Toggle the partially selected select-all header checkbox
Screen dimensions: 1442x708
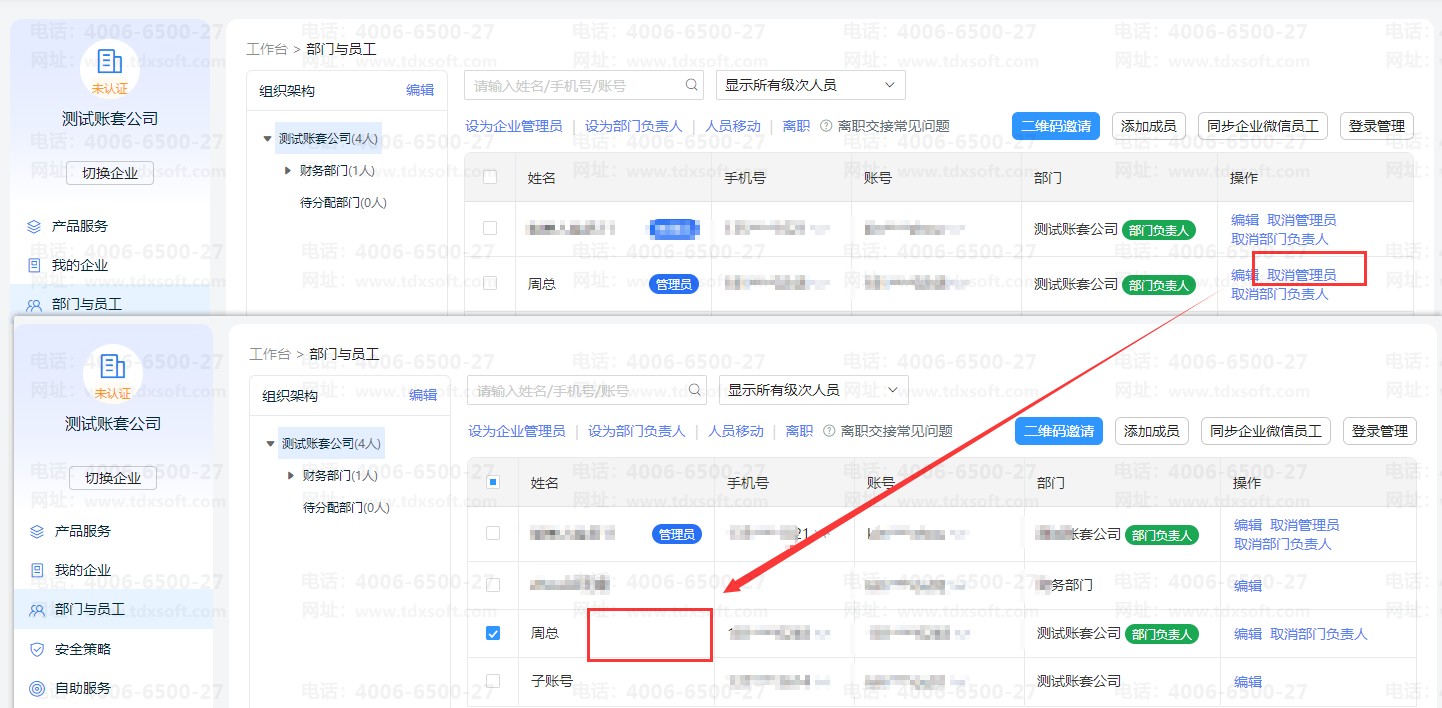point(493,483)
